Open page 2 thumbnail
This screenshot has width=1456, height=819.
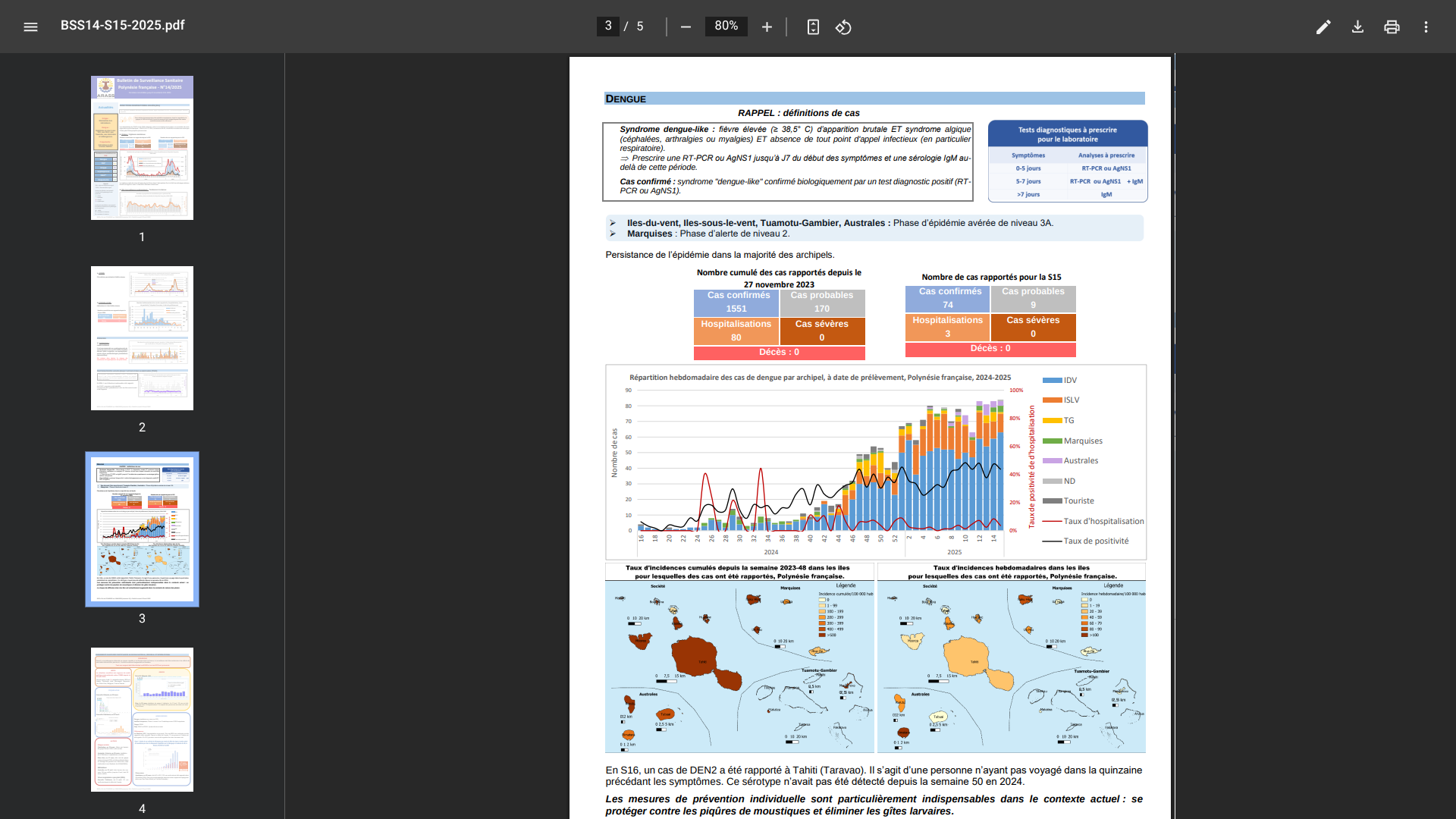coord(142,338)
